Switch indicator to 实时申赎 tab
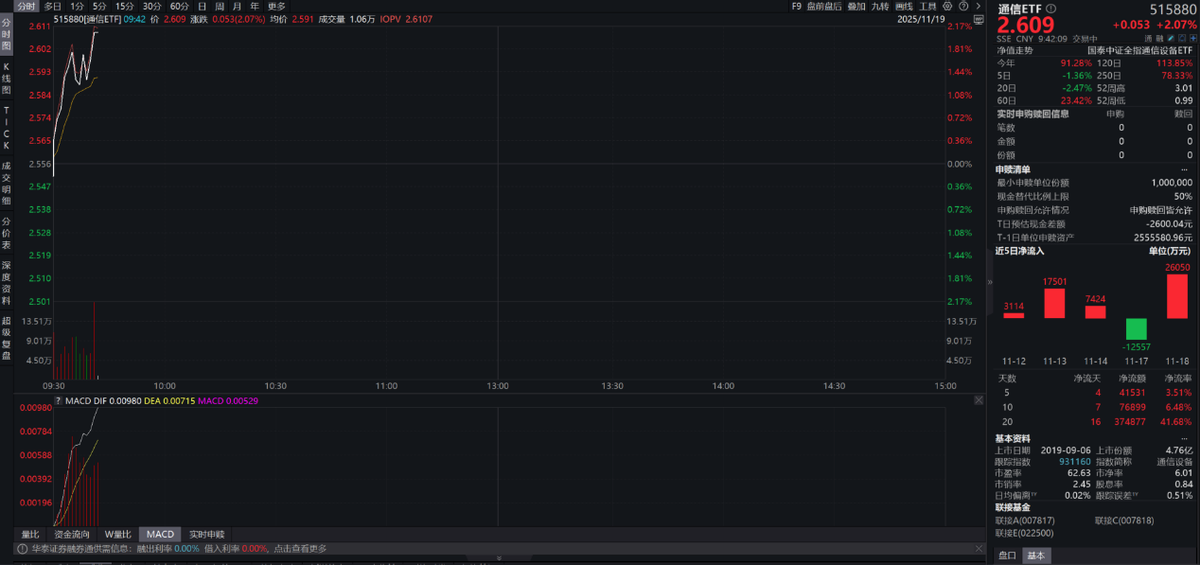 pyautogui.click(x=207, y=534)
